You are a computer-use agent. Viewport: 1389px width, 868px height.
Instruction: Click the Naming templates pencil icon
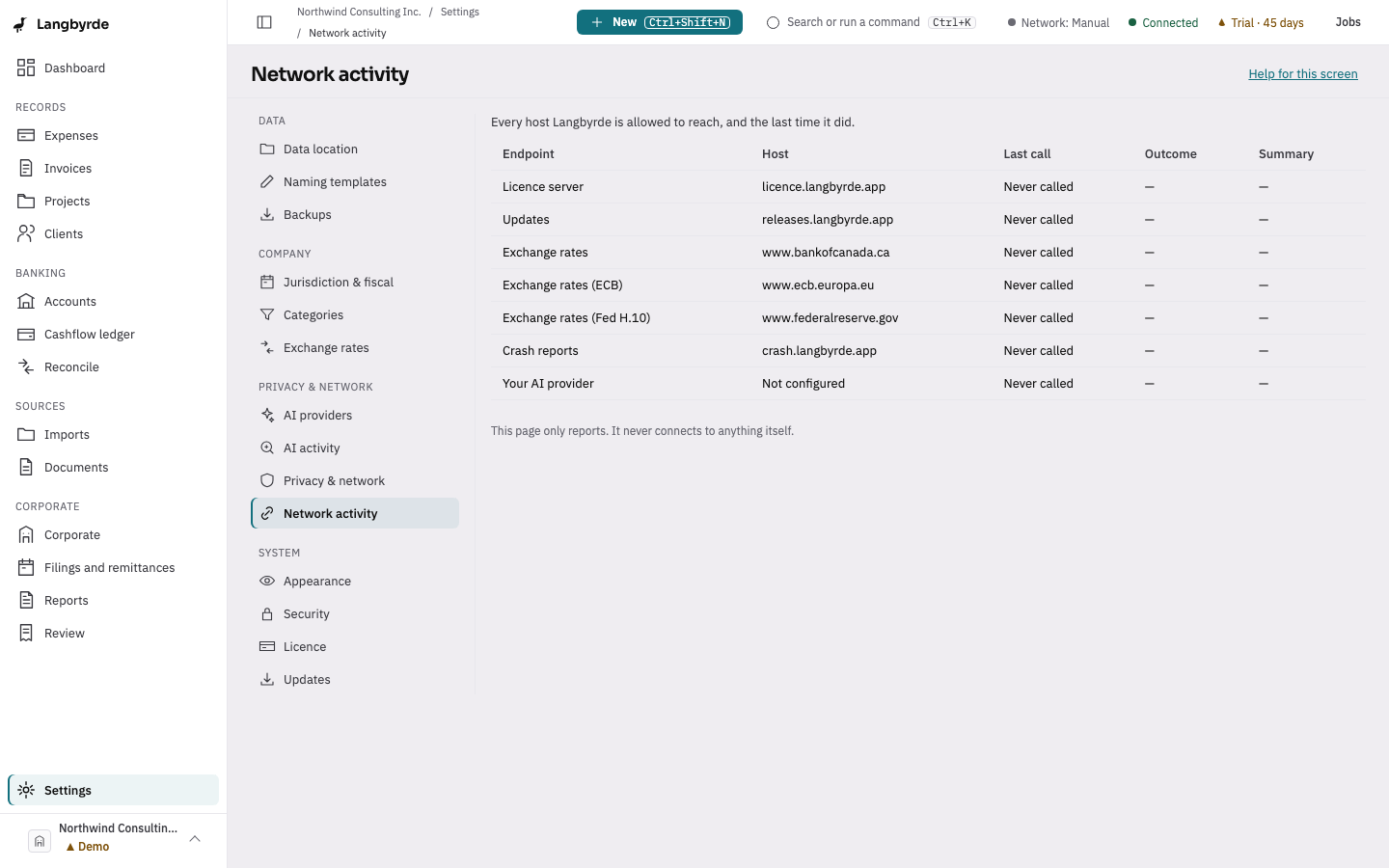tap(267, 181)
